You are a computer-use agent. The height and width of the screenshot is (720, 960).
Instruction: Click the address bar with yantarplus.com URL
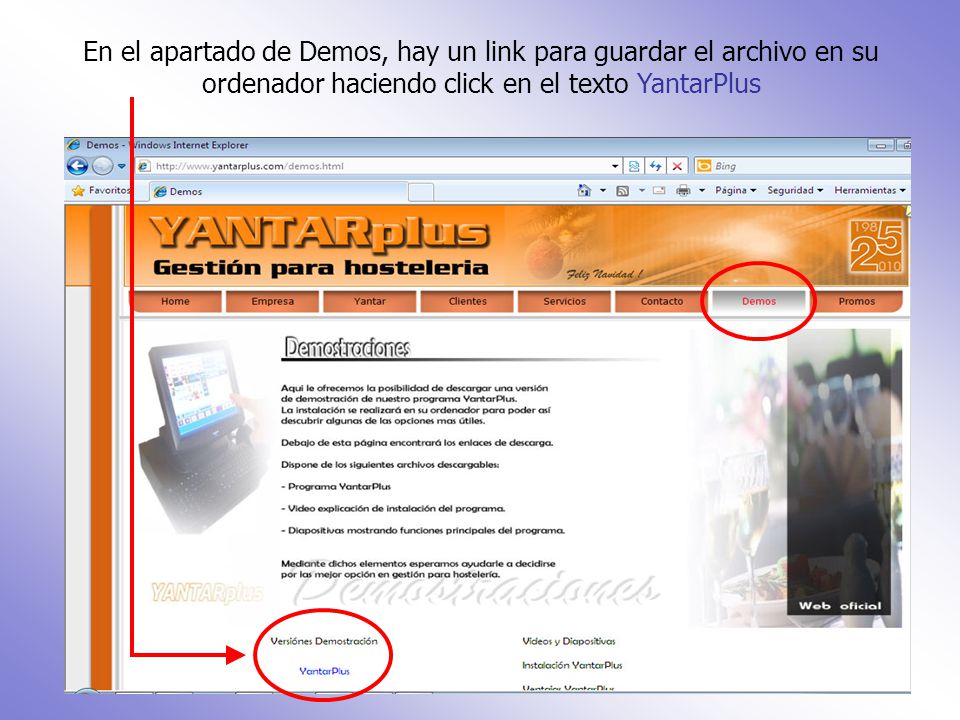(x=372, y=166)
